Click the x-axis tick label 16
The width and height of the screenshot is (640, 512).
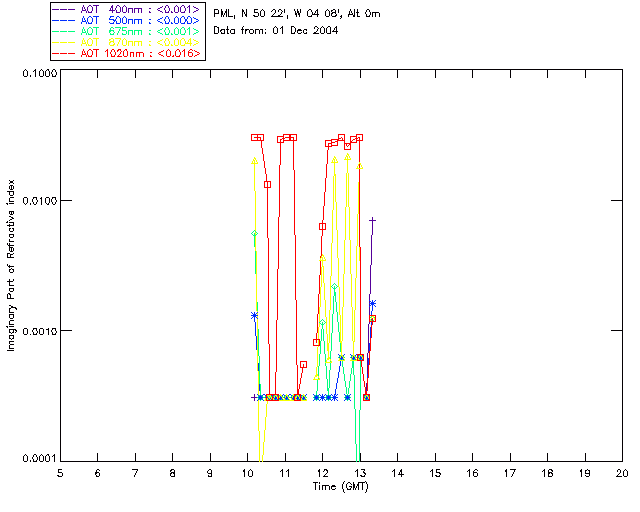point(472,474)
